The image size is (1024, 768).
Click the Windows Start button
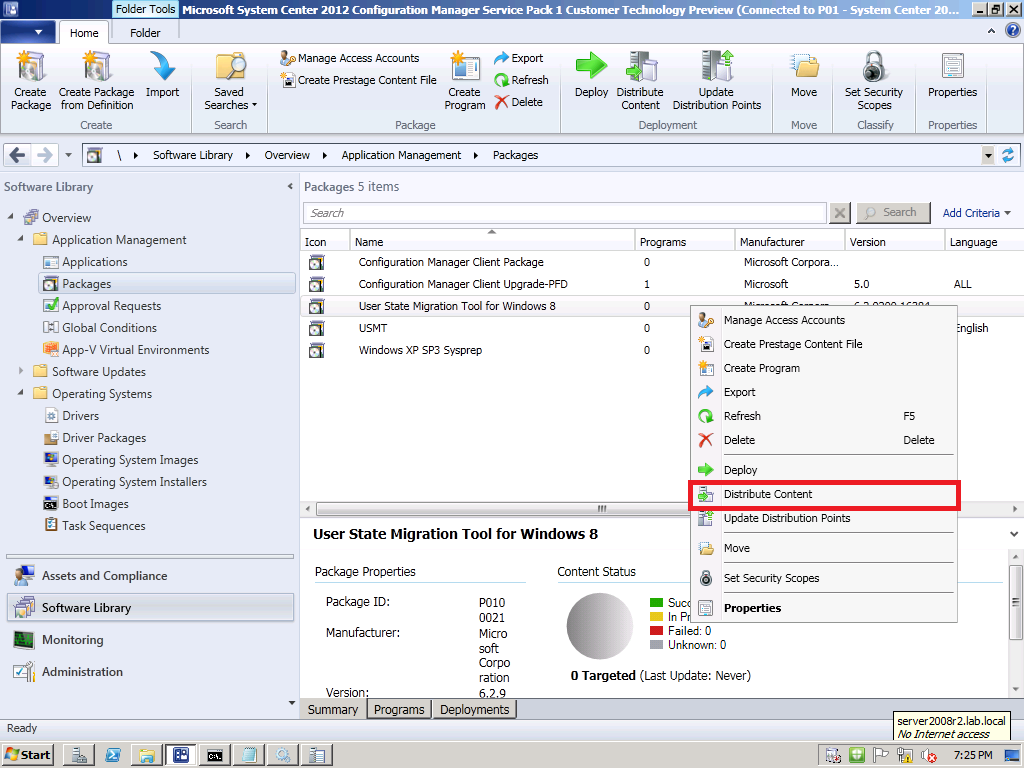(28, 756)
